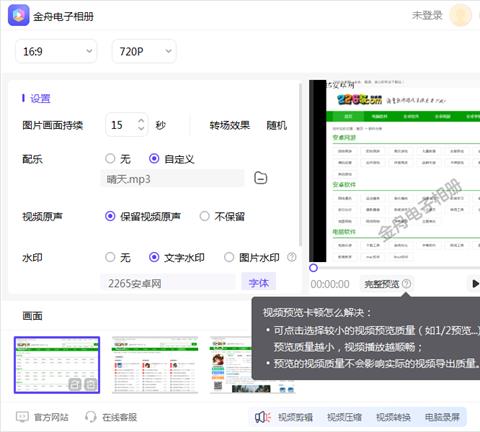
Task: Open the 视频压缩 tool link
Action: (344, 417)
